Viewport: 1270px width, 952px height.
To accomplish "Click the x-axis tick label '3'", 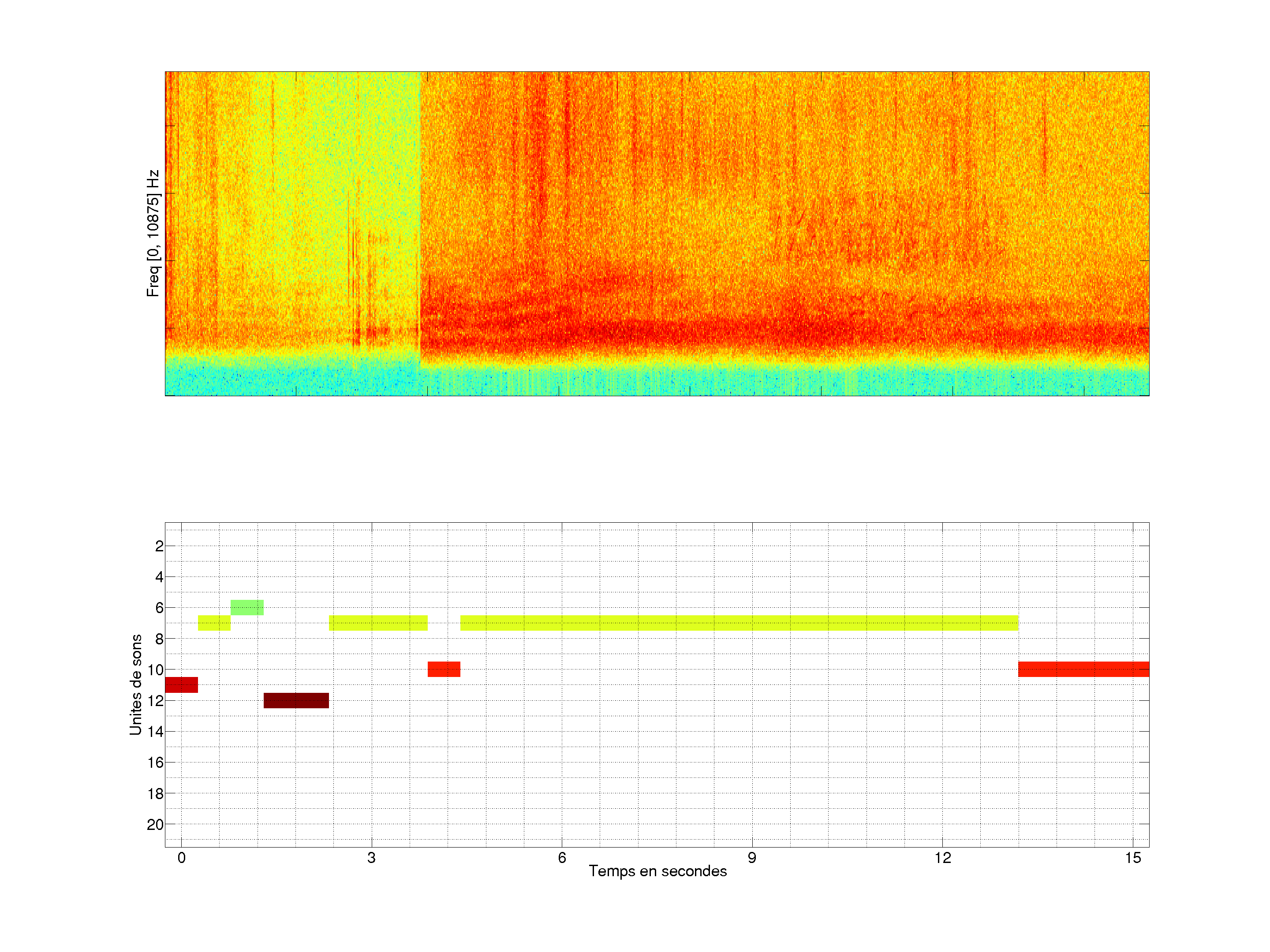I will [x=371, y=858].
